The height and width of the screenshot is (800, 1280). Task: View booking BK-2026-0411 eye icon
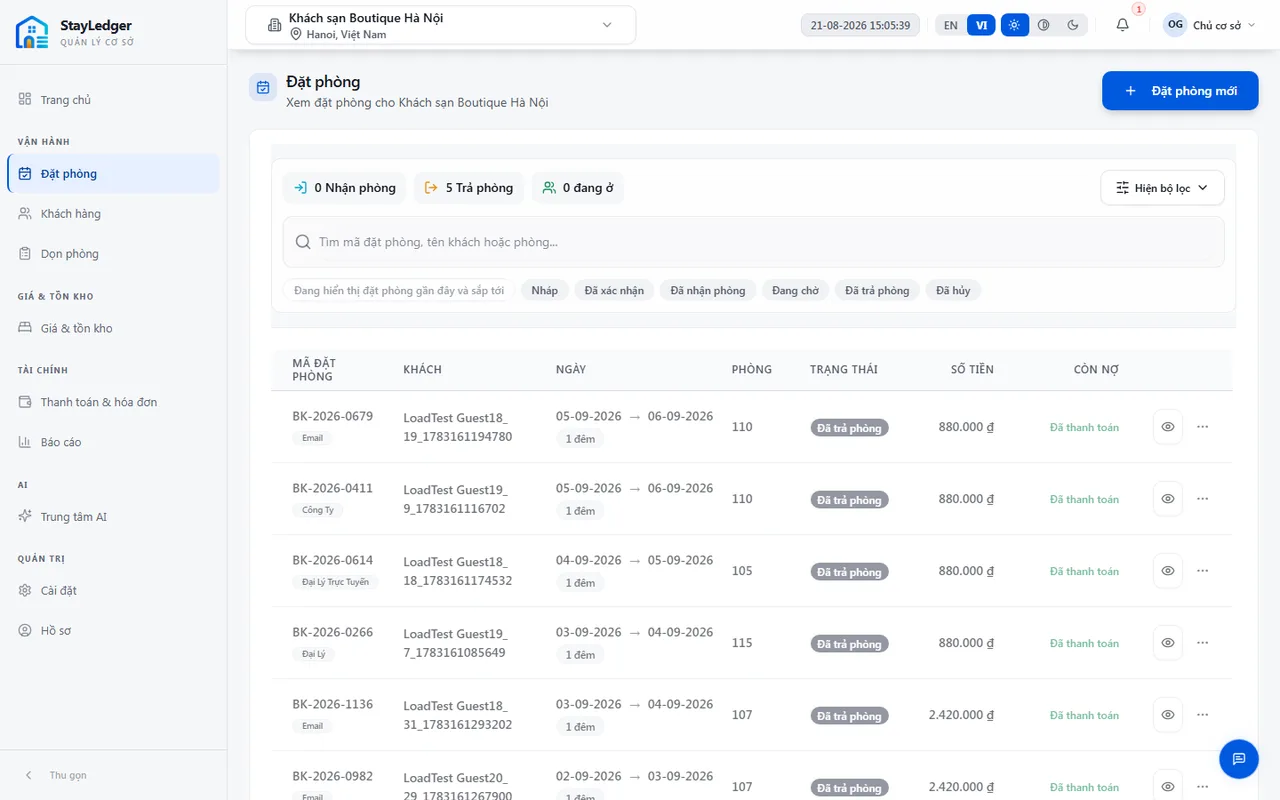(1168, 499)
